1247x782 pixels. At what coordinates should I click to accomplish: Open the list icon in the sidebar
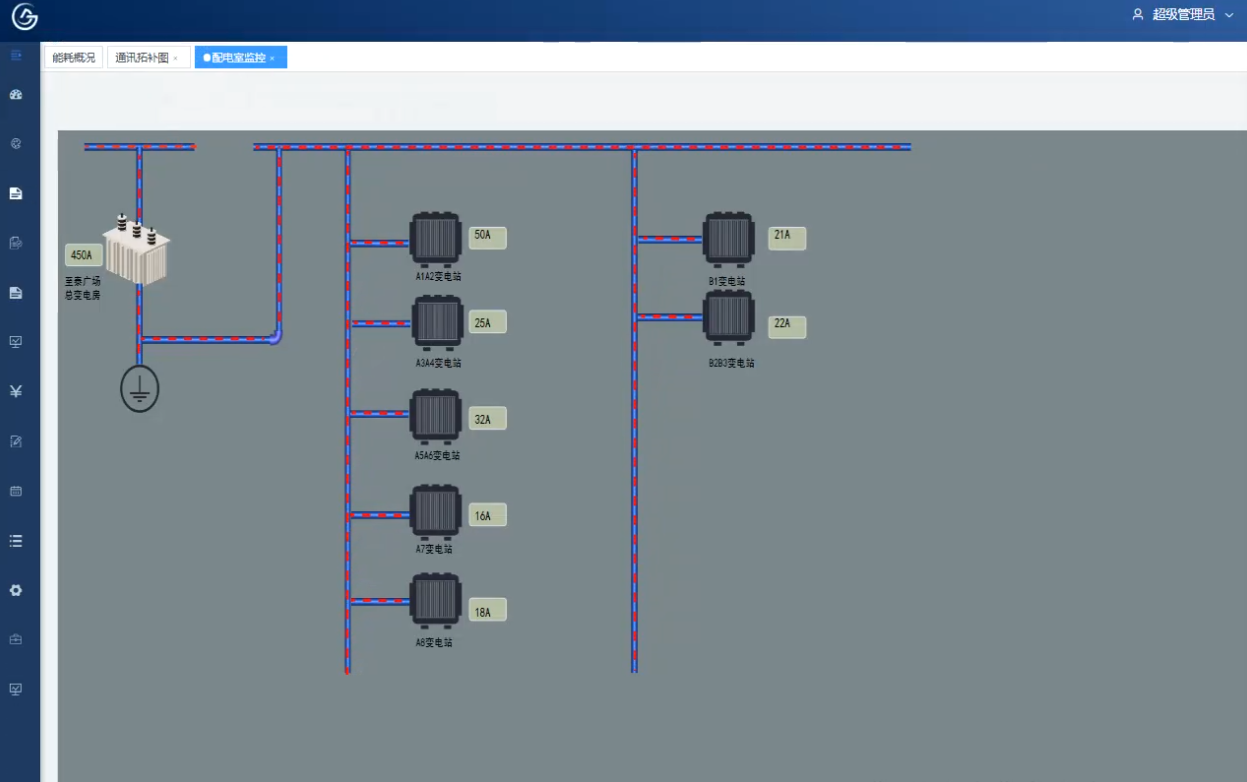click(x=16, y=541)
